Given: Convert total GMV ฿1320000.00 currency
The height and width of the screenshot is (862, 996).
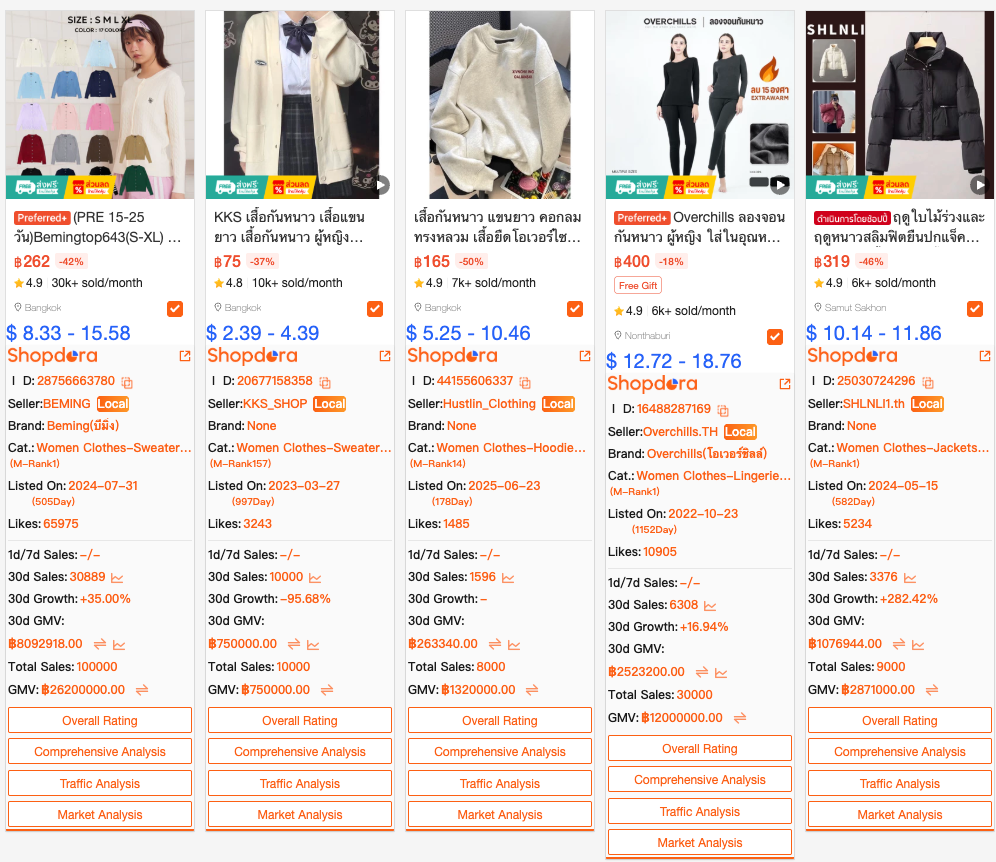Looking at the screenshot, I should pyautogui.click(x=532, y=690).
